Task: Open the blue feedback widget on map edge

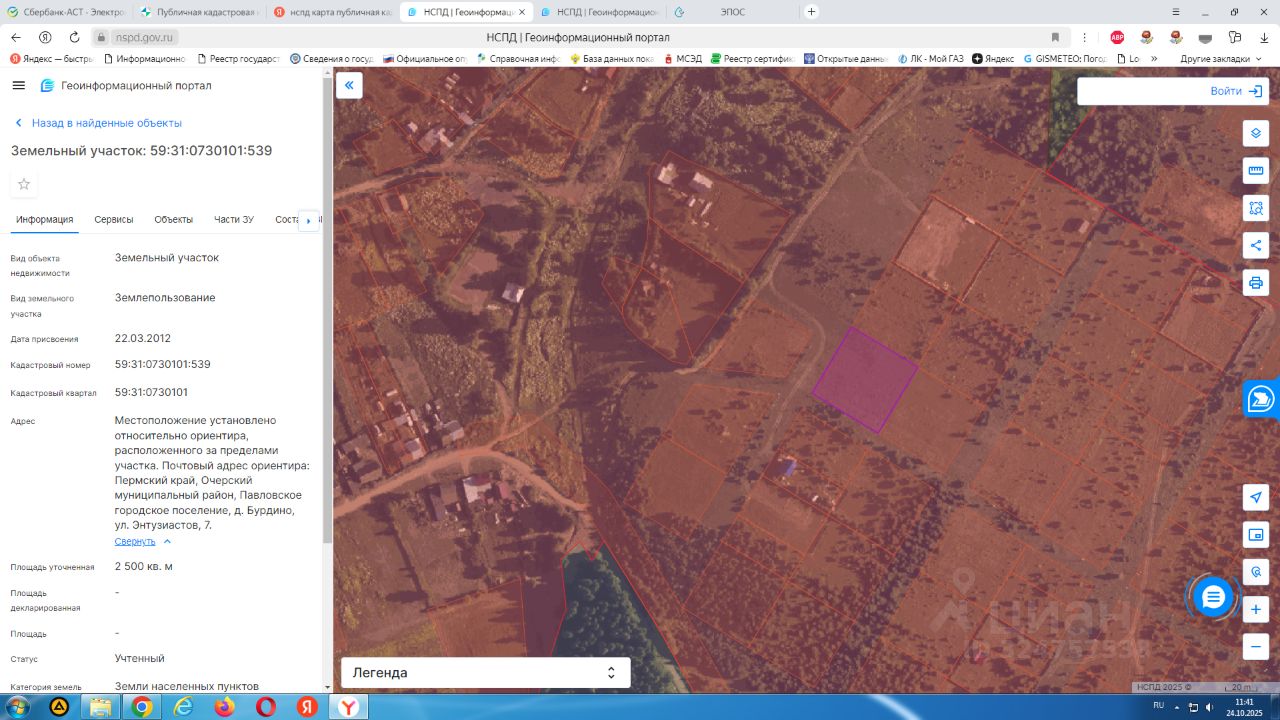Action: click(1261, 398)
